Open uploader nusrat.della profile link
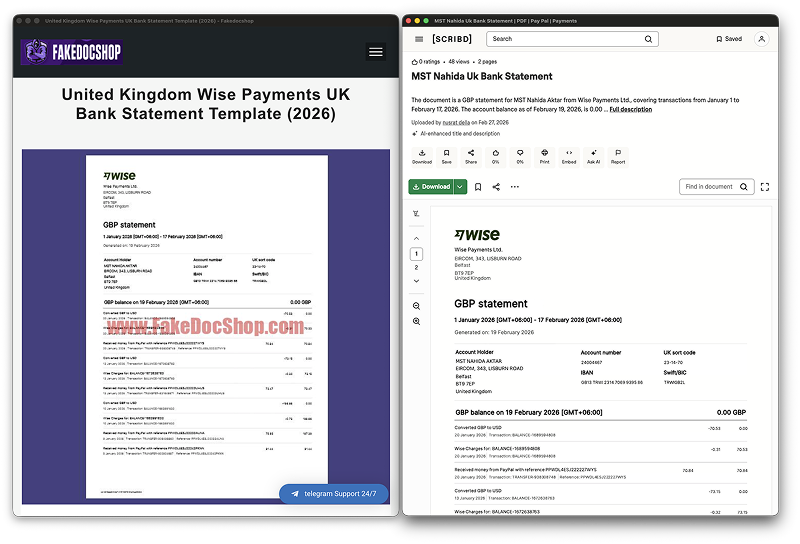This screenshot has width=800, height=544. tap(456, 122)
